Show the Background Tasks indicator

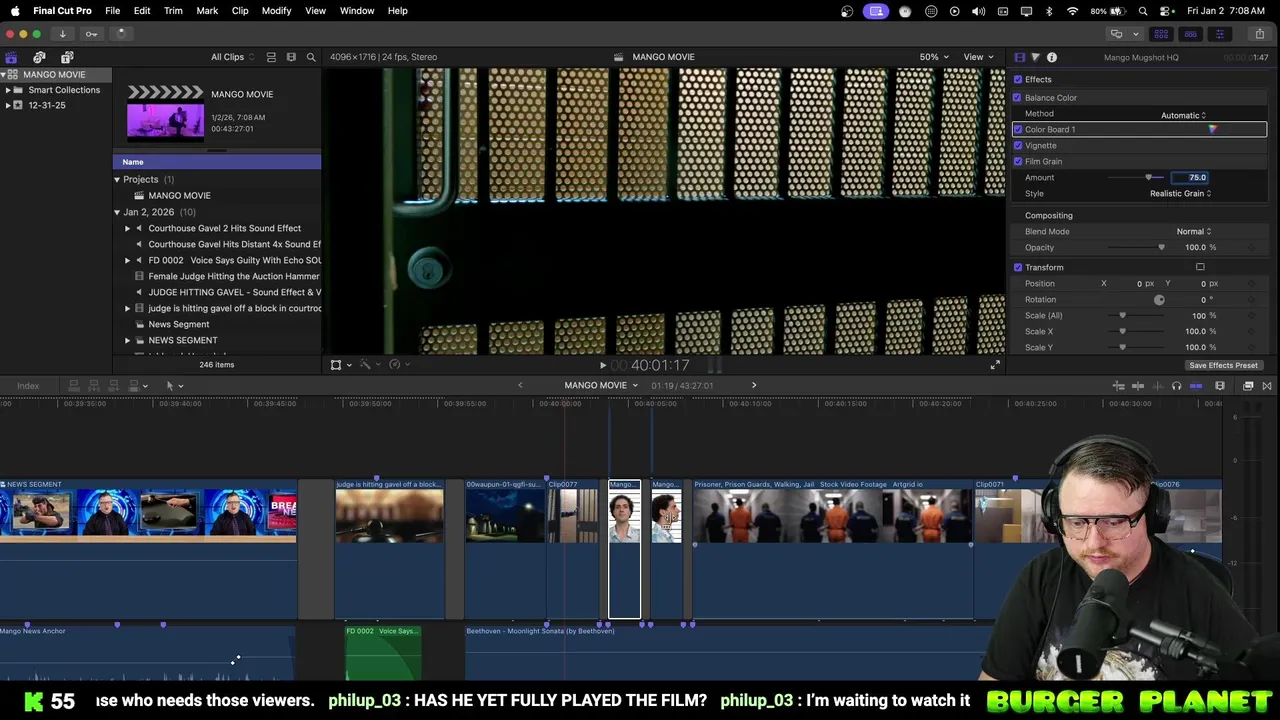(x=121, y=33)
